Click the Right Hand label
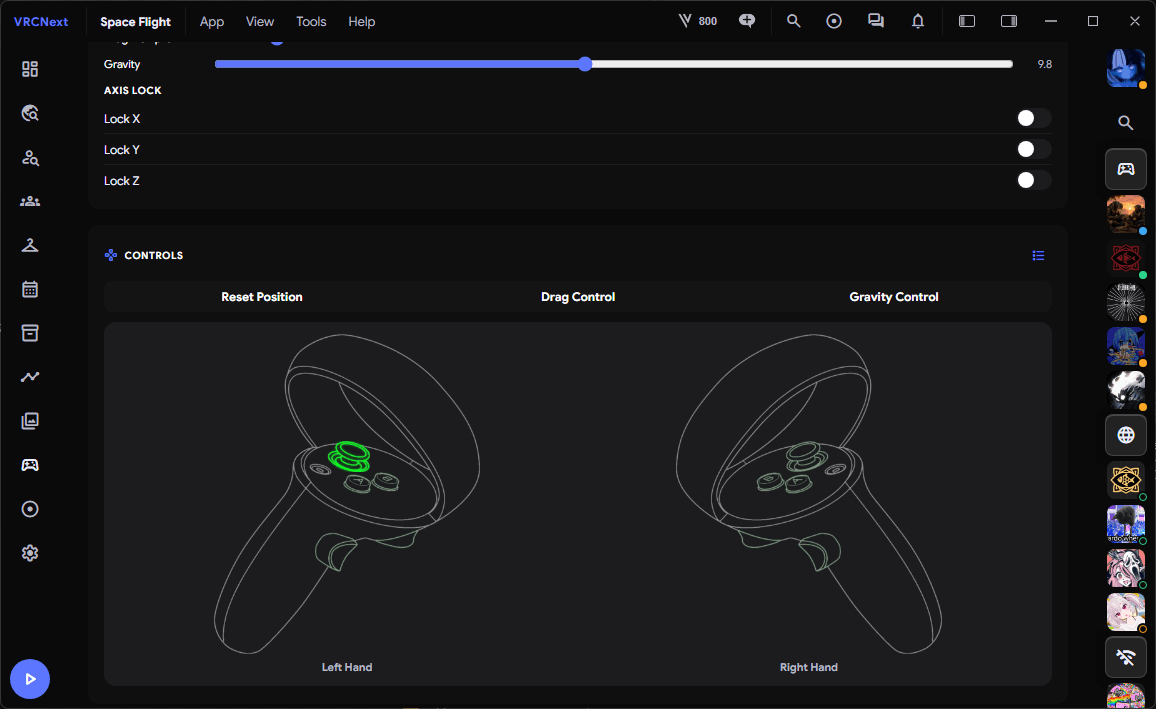Screen dimensions: 1156x709 tap(809, 667)
